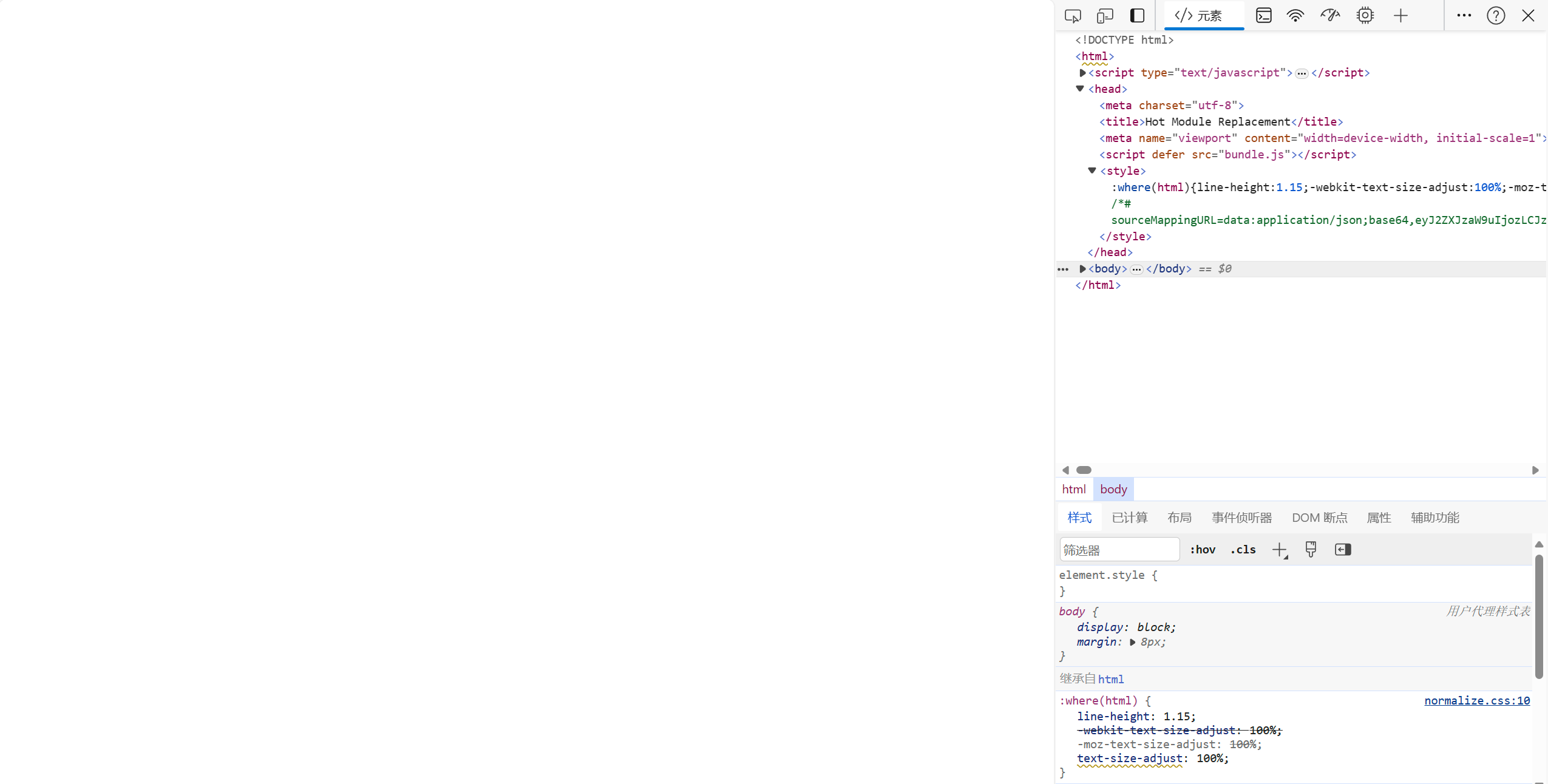Image resolution: width=1548 pixels, height=784 pixels.
Task: Open DevTools customize menu ellipsis
Action: coord(1464,16)
